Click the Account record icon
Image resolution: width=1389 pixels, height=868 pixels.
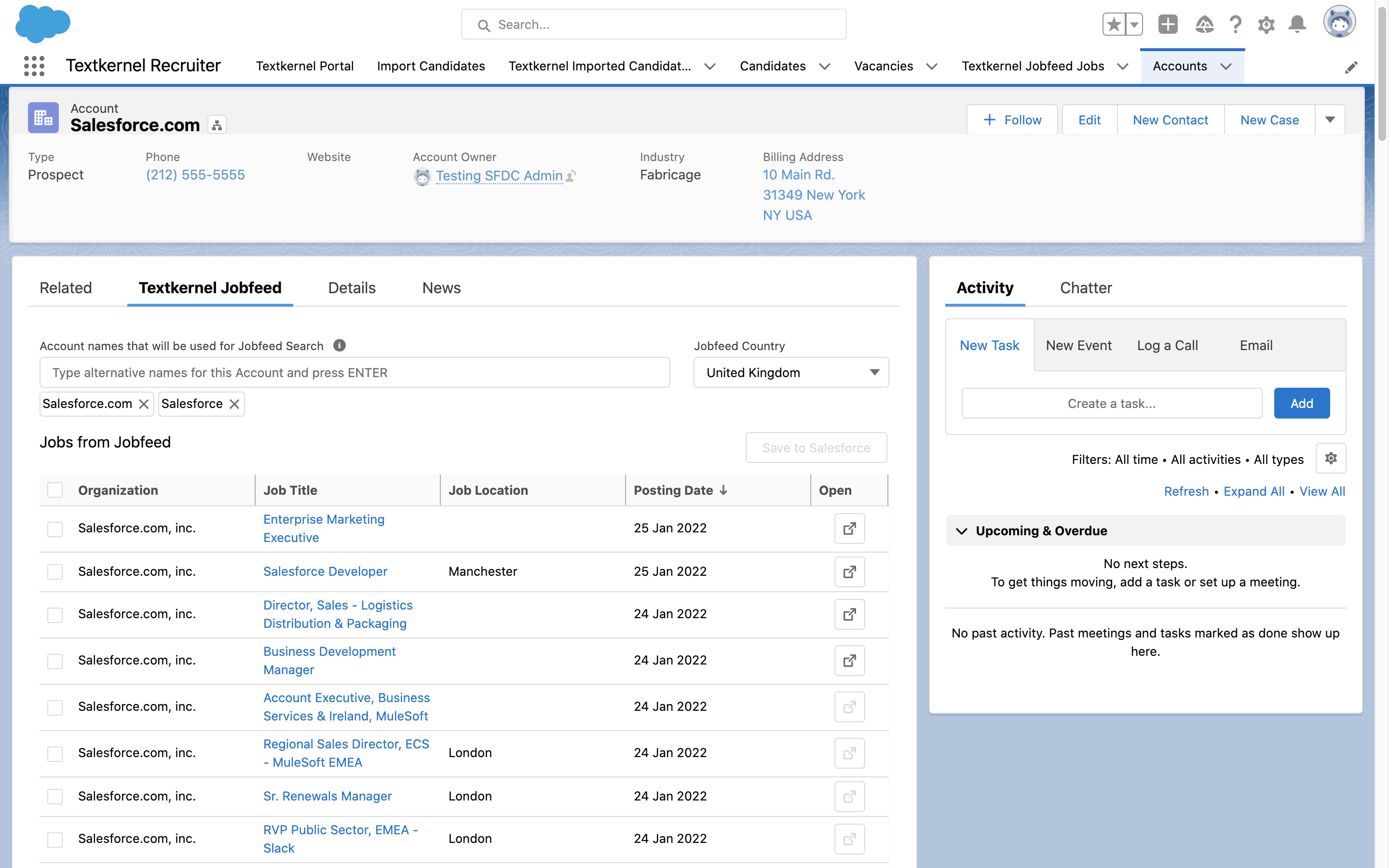point(43,118)
